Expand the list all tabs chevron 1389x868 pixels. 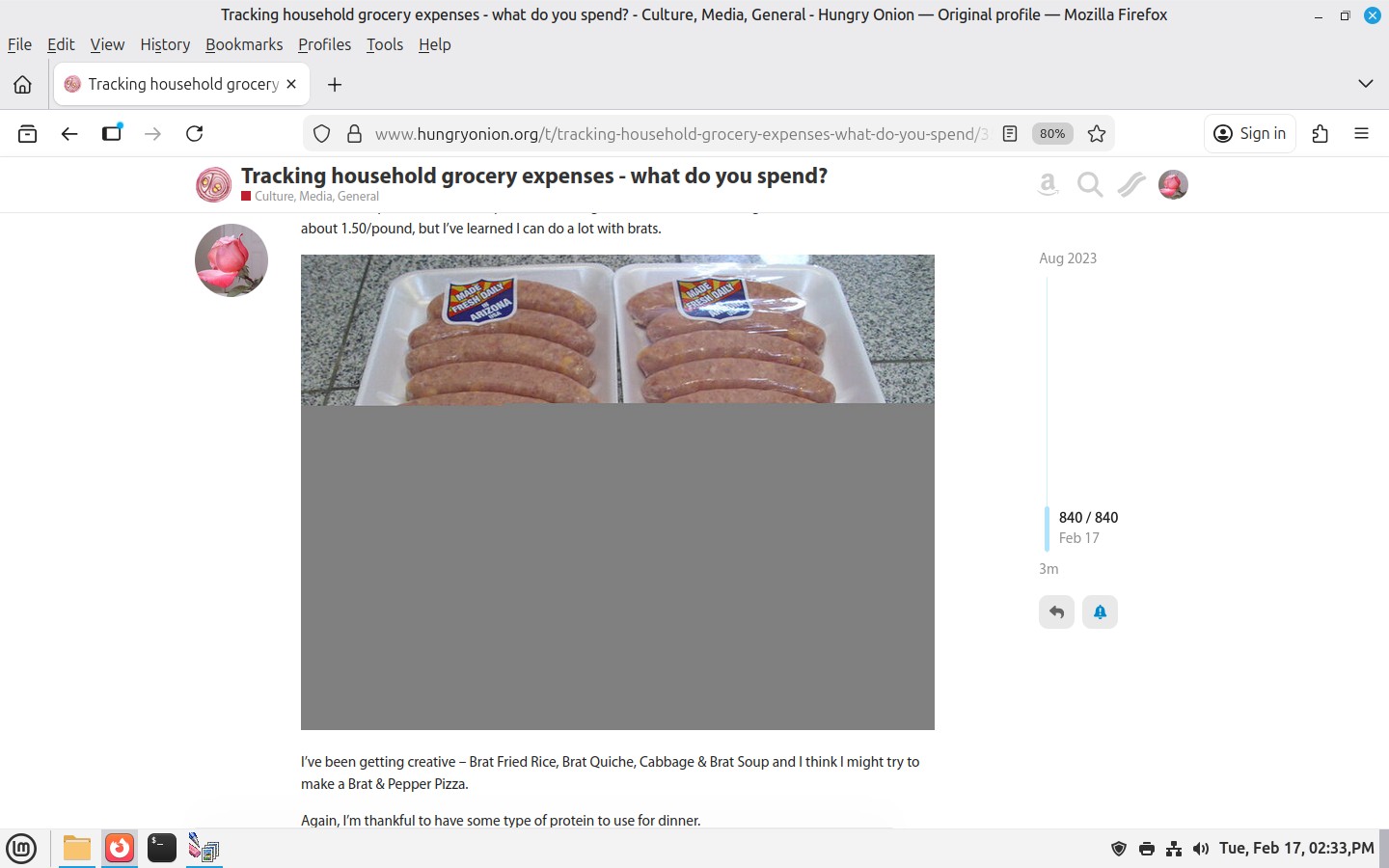[1365, 84]
